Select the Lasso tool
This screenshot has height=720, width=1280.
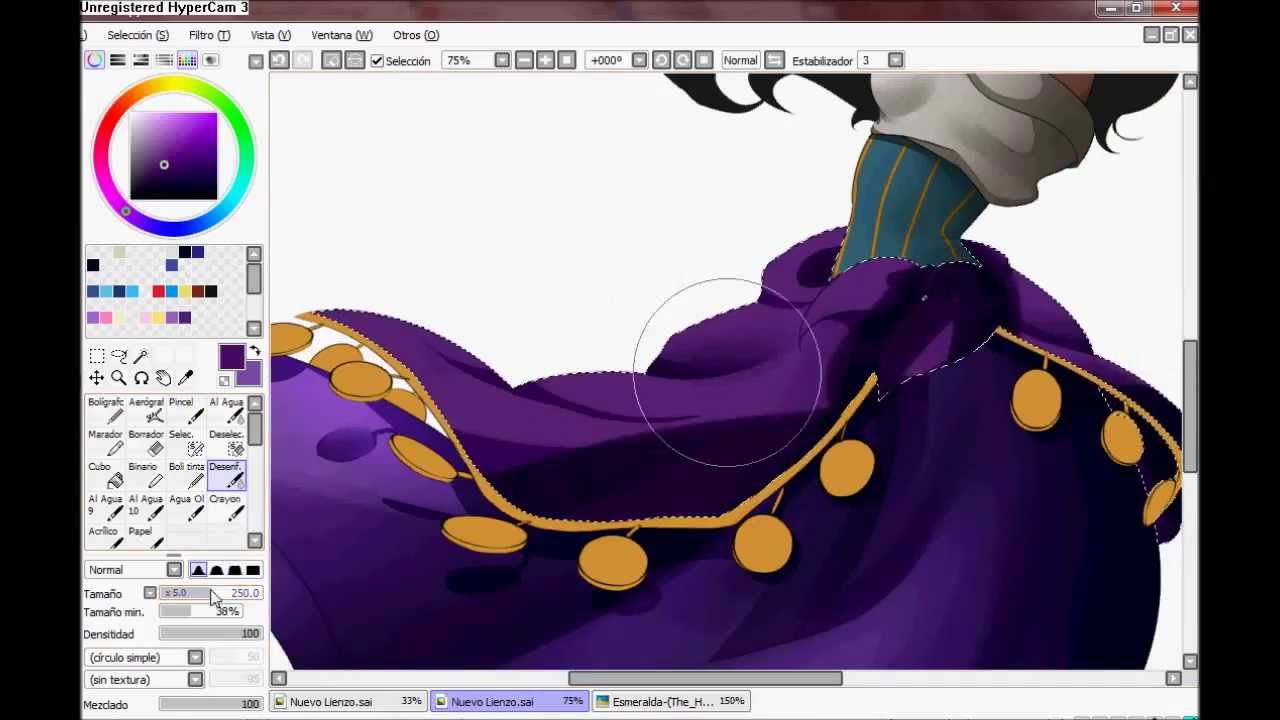point(119,356)
